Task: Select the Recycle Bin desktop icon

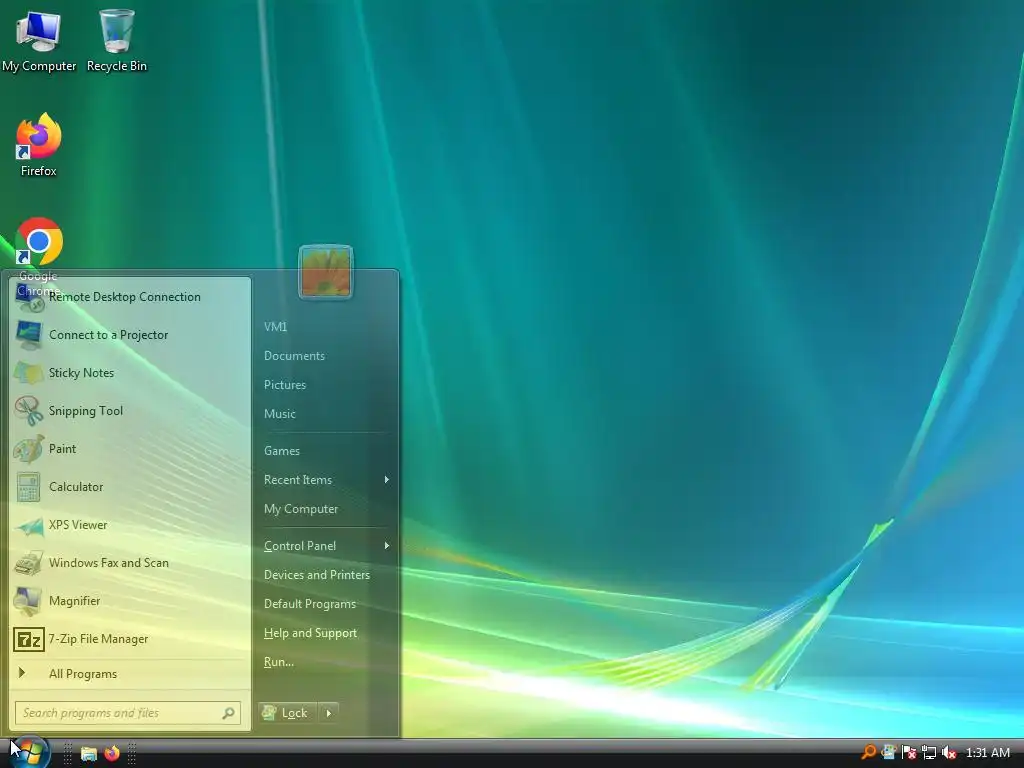Action: pos(117,40)
